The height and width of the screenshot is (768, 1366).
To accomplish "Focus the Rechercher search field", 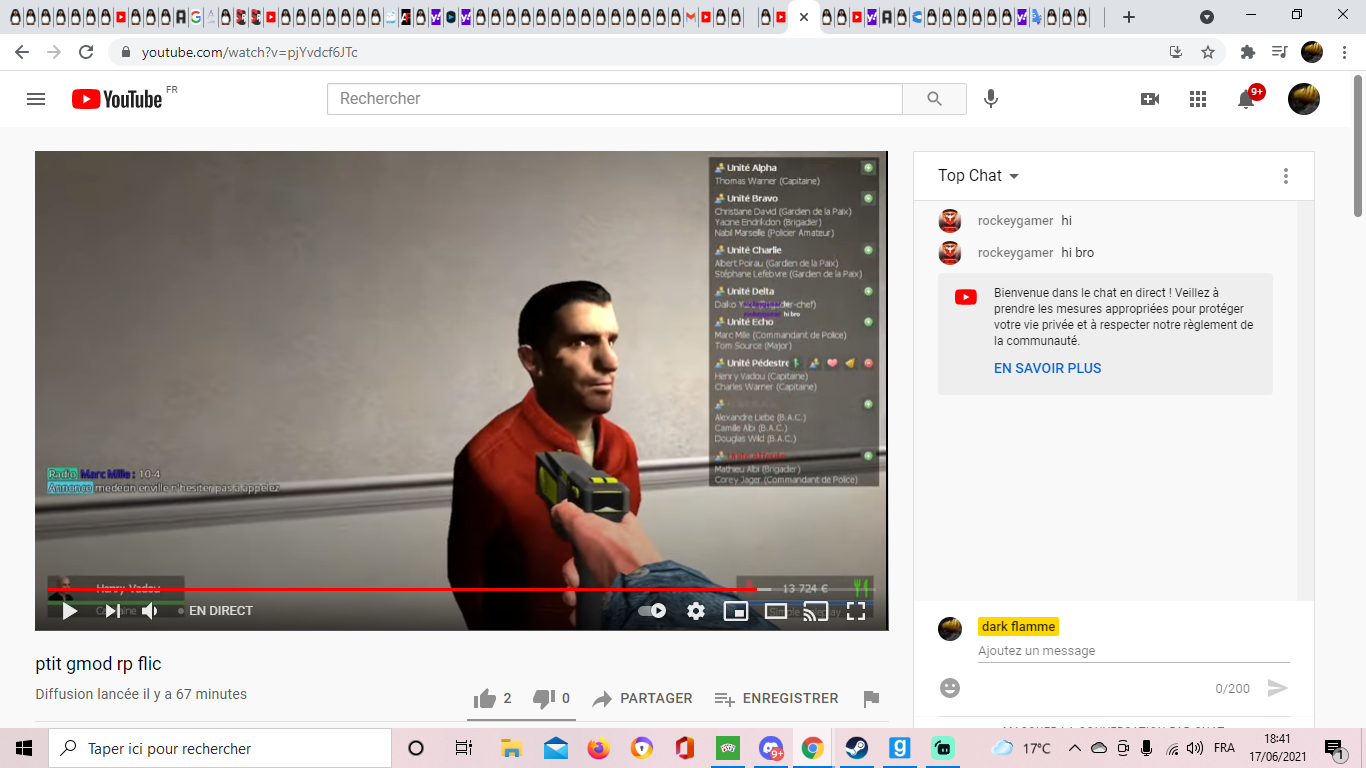I will point(614,99).
